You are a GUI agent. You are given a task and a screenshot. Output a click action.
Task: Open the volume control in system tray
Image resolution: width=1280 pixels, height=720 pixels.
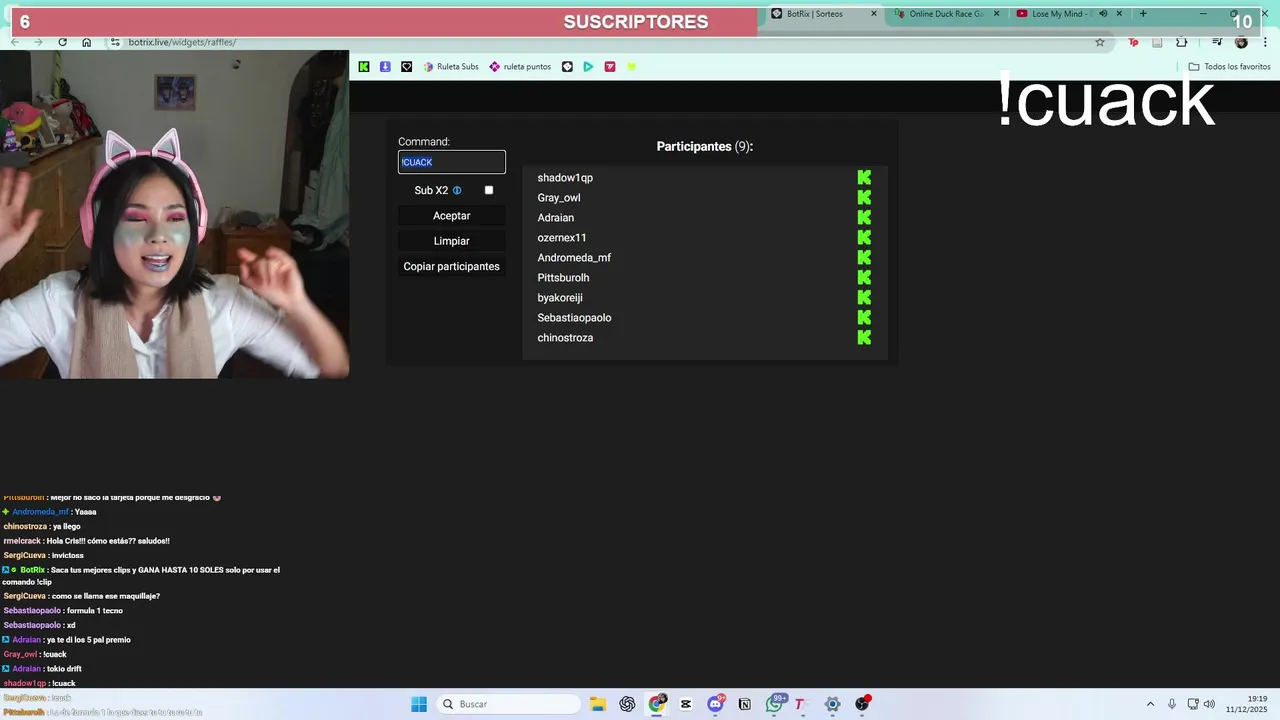1209,704
